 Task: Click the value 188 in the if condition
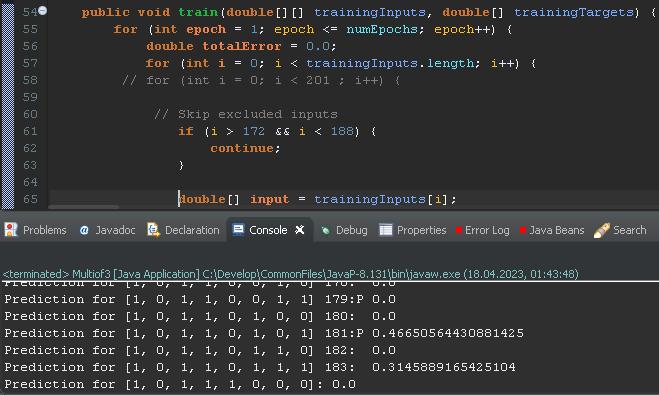point(342,131)
